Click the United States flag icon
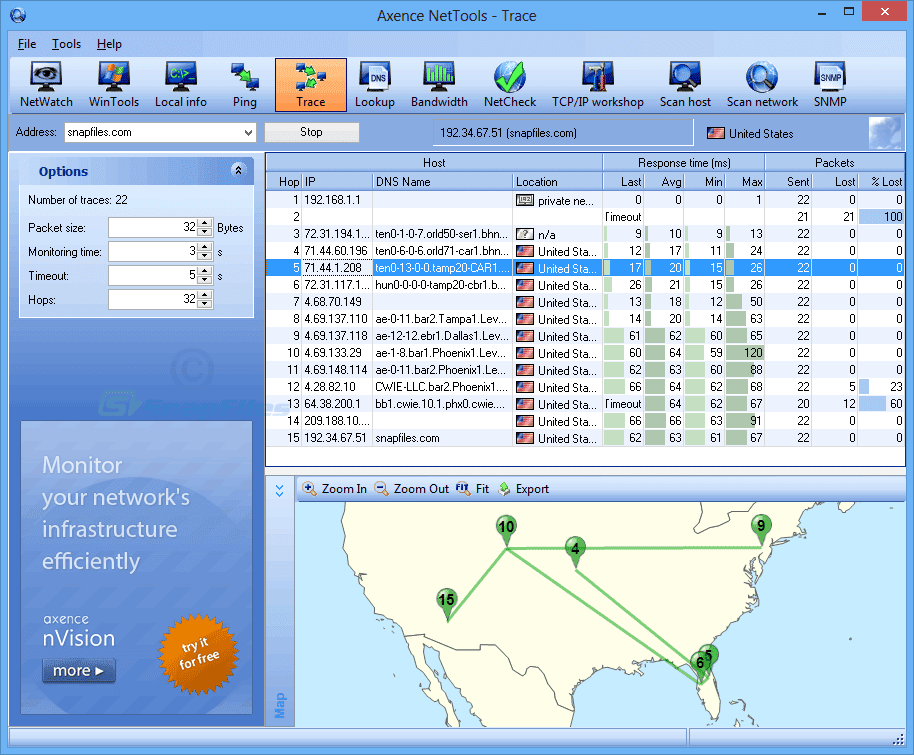This screenshot has width=914, height=755. (715, 134)
